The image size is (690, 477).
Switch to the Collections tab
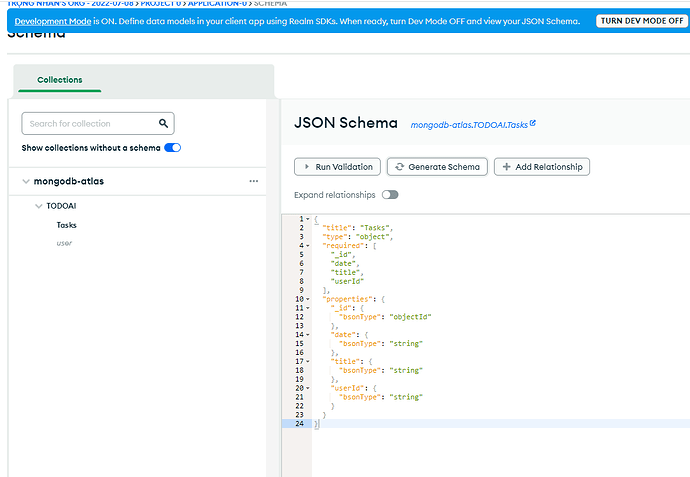tap(60, 80)
